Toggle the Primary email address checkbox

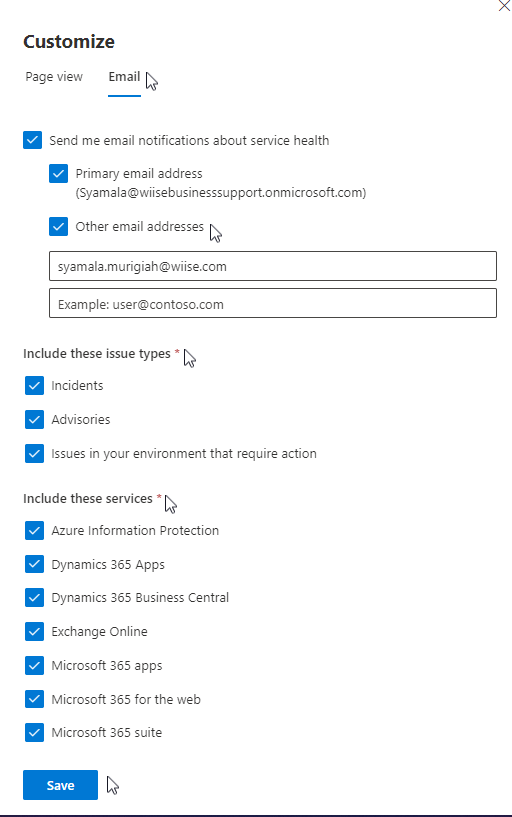click(x=58, y=174)
